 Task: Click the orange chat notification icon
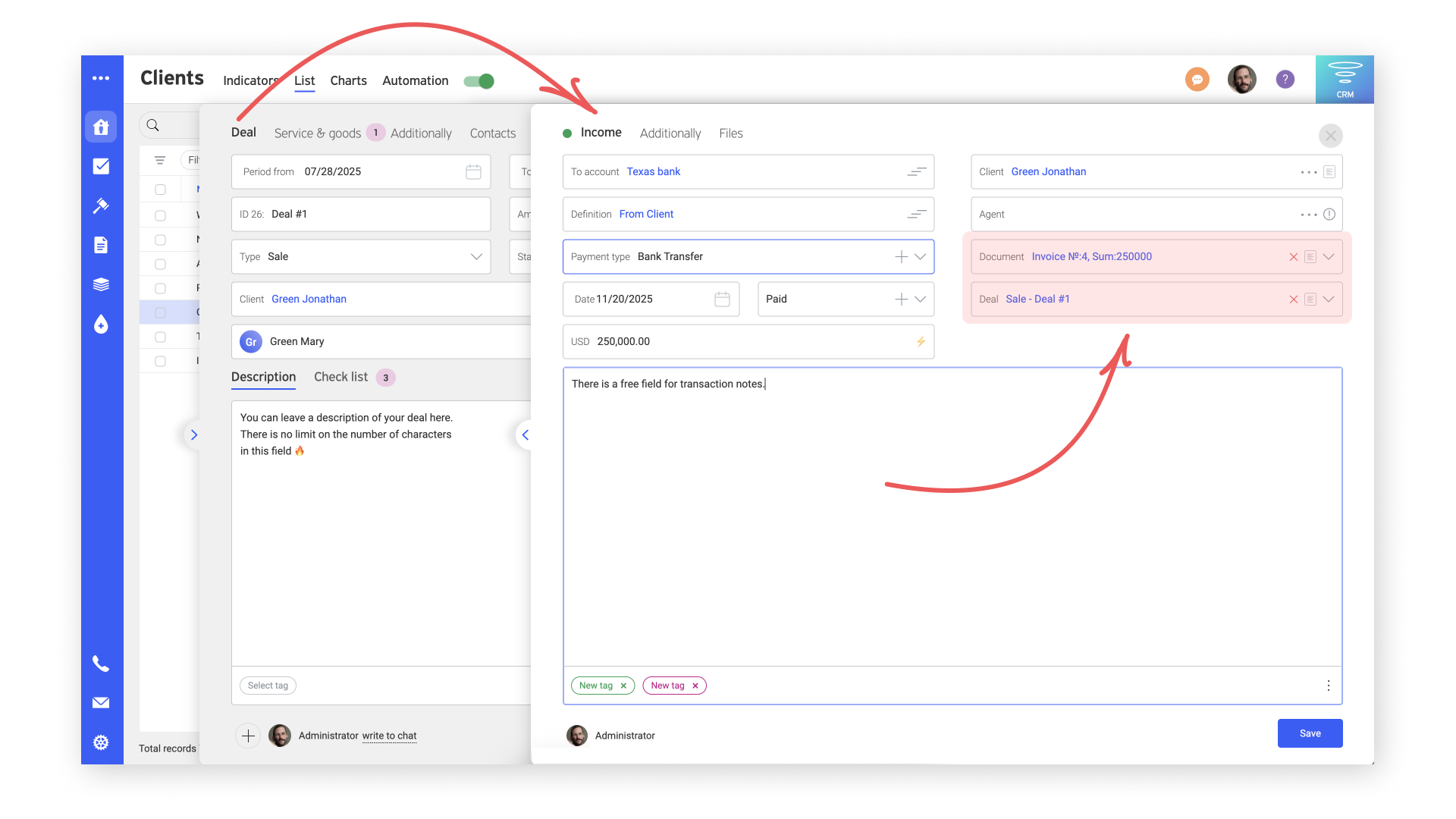(x=1197, y=79)
